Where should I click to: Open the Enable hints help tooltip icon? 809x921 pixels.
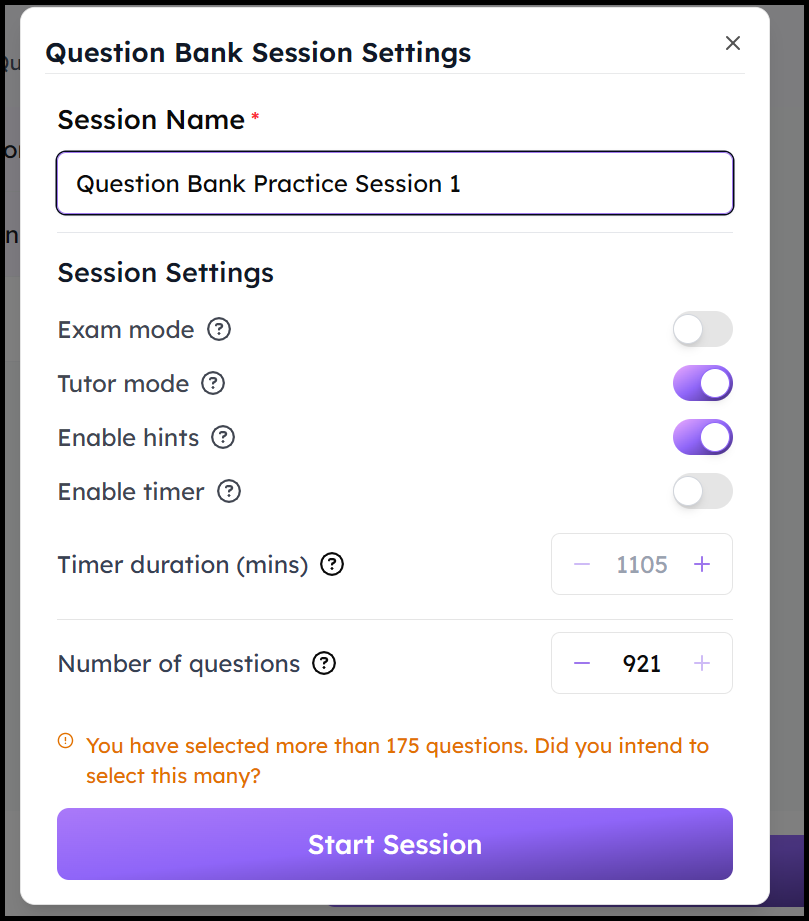(x=223, y=437)
